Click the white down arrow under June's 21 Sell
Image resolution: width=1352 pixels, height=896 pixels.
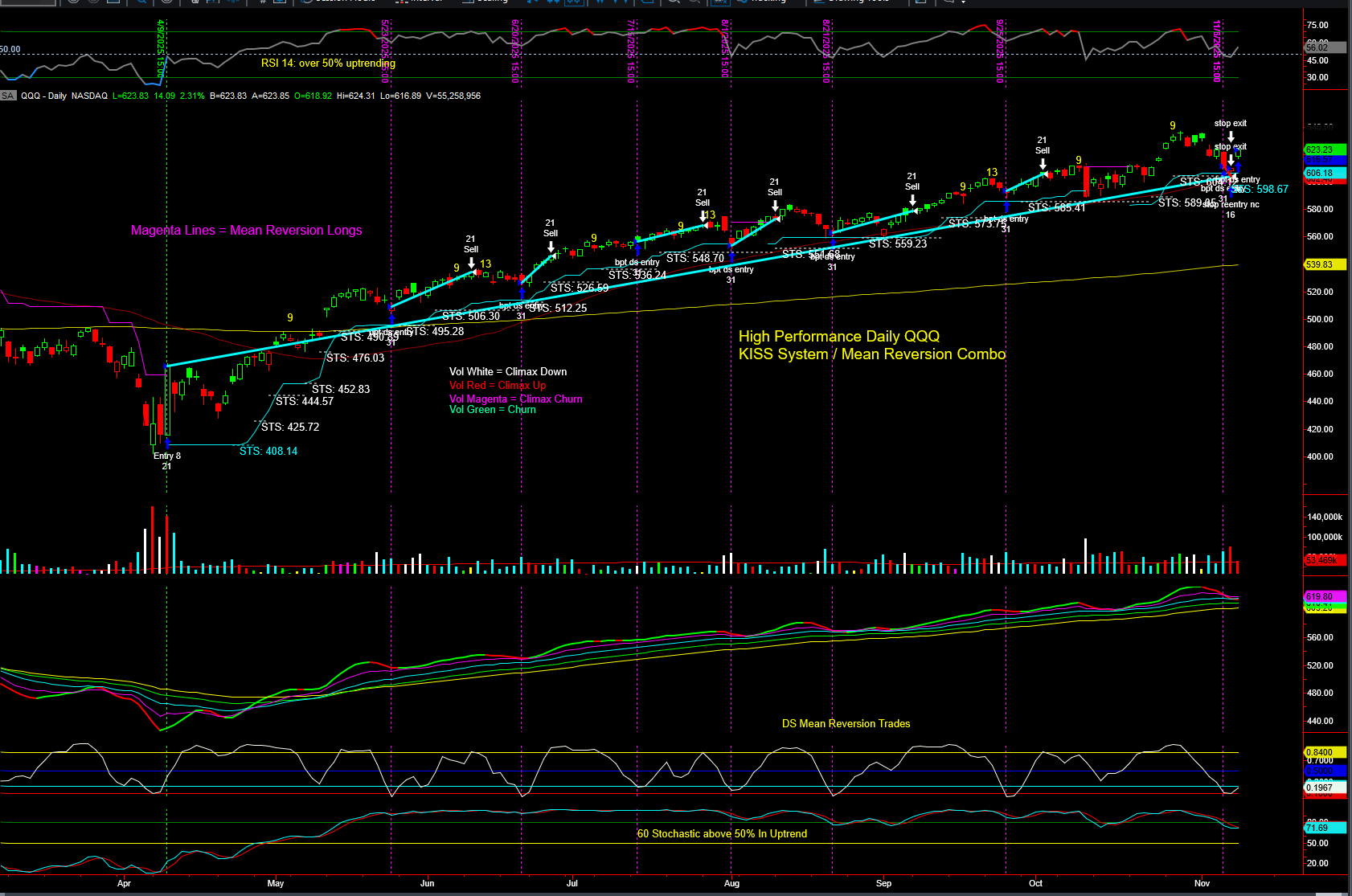(471, 263)
